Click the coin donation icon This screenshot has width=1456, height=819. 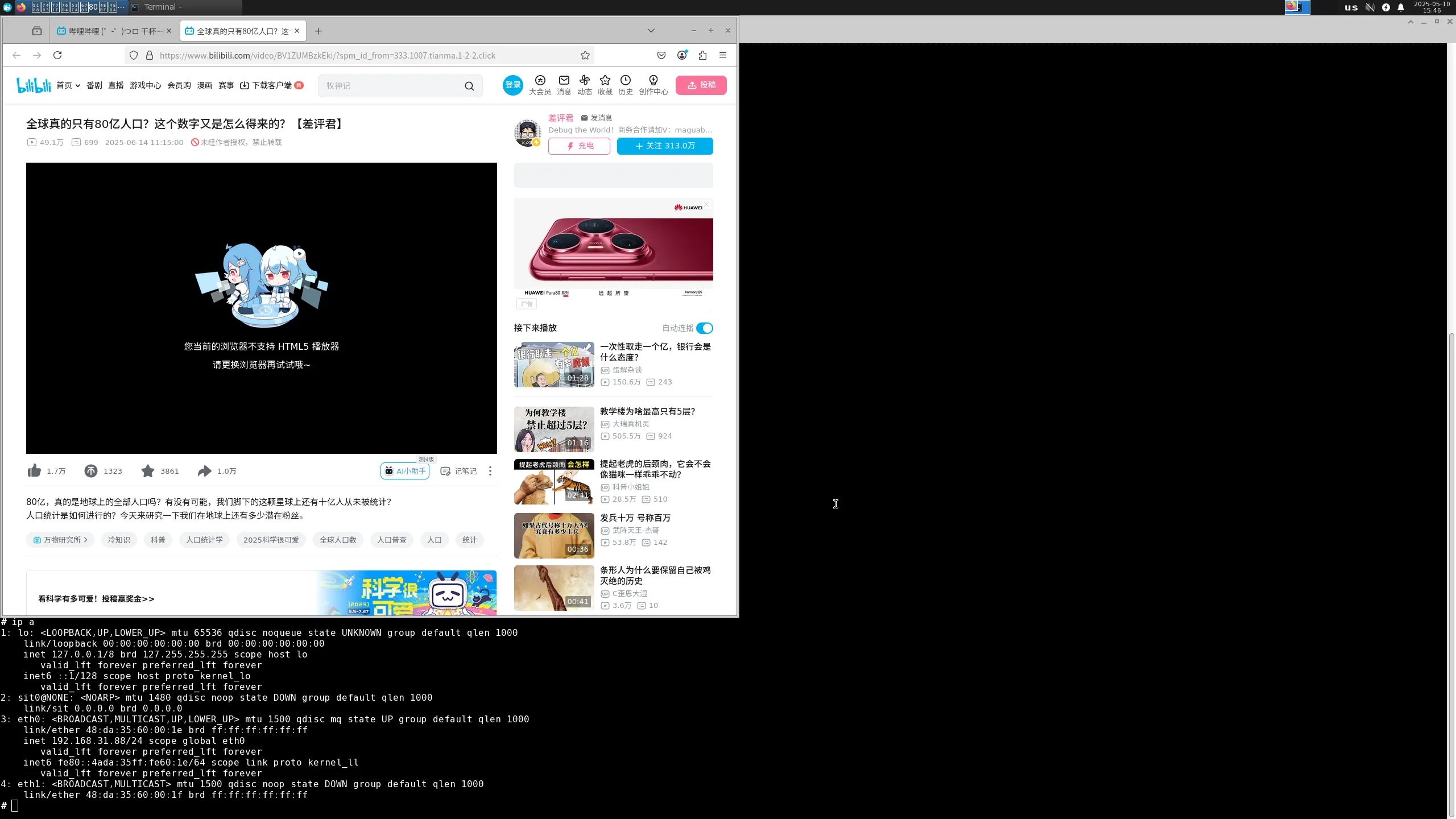pos(91,471)
